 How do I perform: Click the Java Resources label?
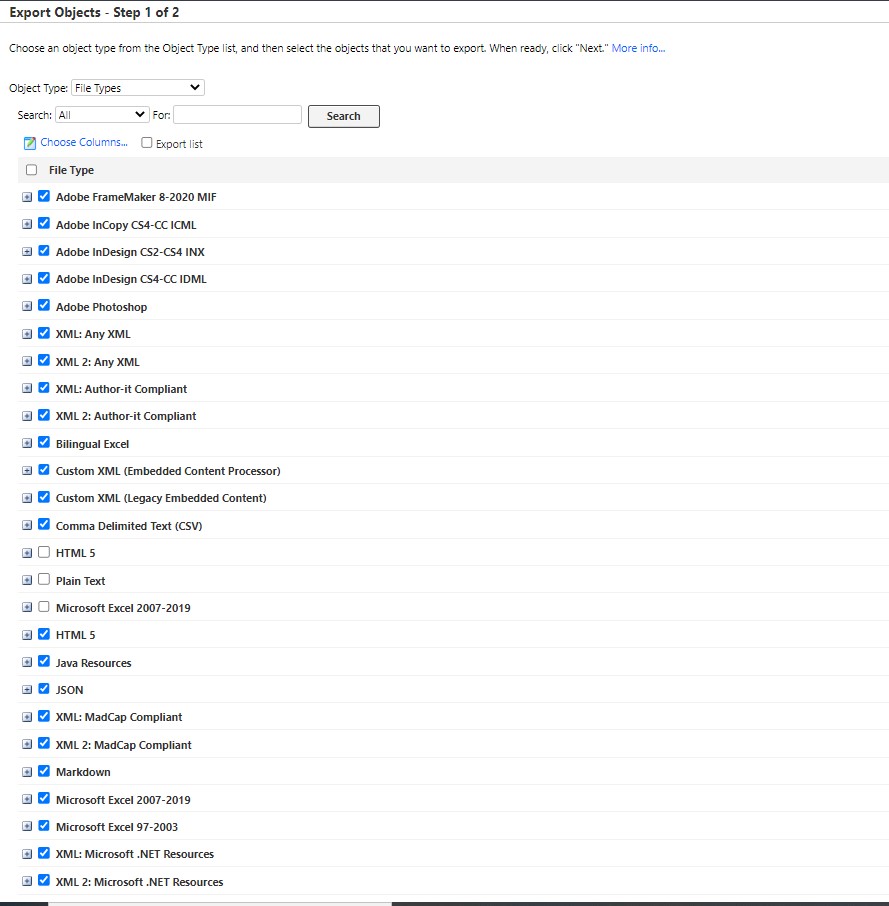click(x=94, y=663)
